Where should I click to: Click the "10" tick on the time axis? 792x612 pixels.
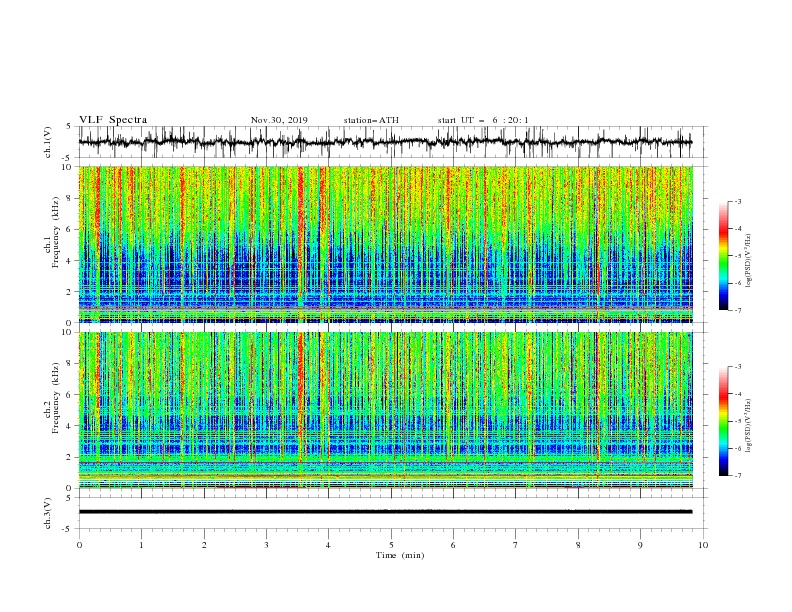point(703,545)
